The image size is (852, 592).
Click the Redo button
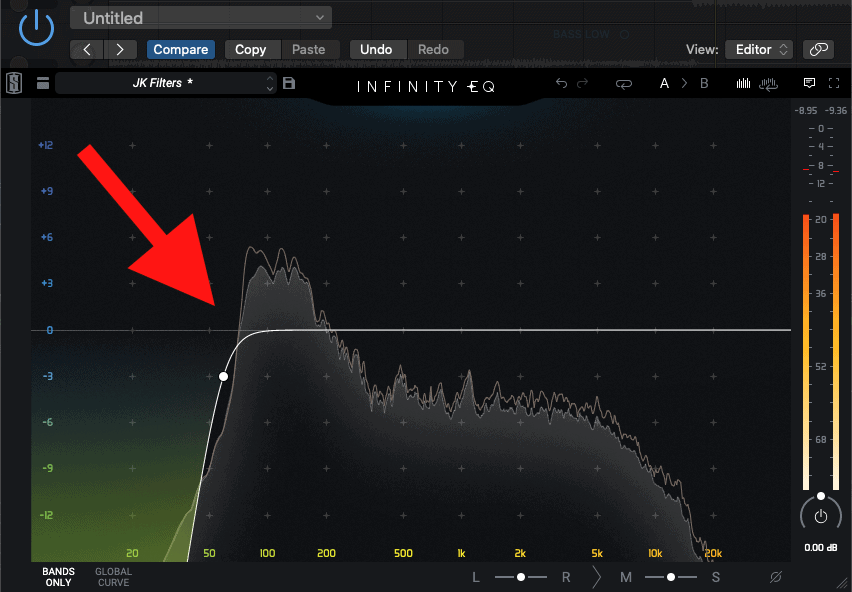tap(434, 49)
